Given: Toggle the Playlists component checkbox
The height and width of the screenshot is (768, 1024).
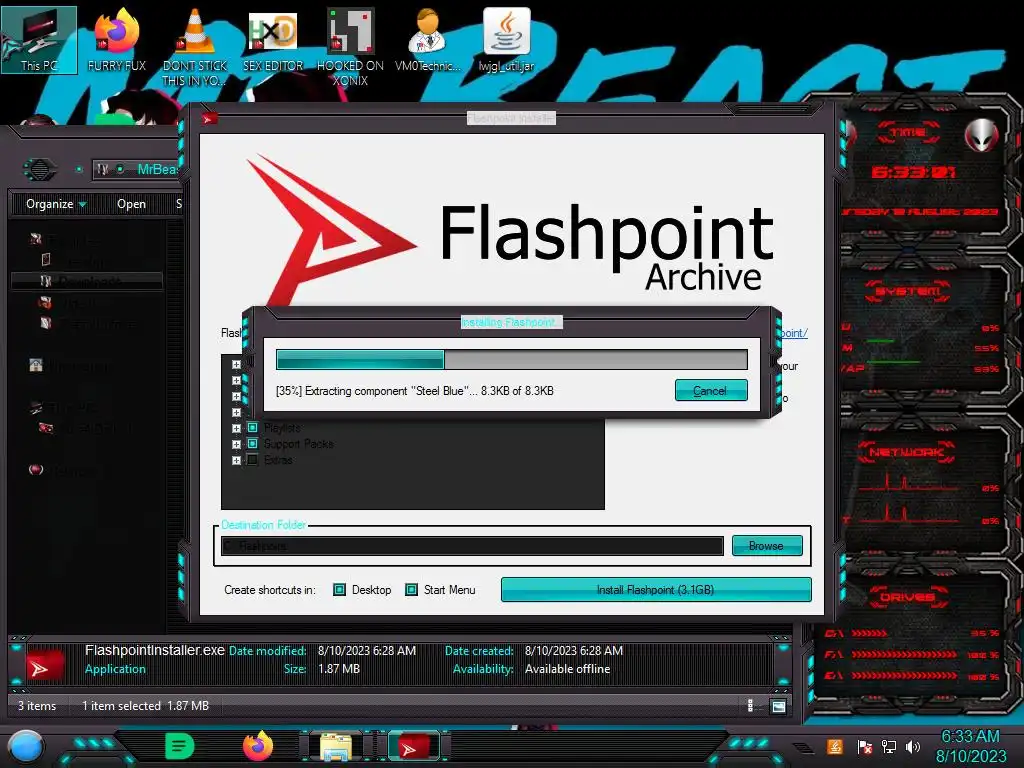Looking at the screenshot, I should tap(253, 428).
